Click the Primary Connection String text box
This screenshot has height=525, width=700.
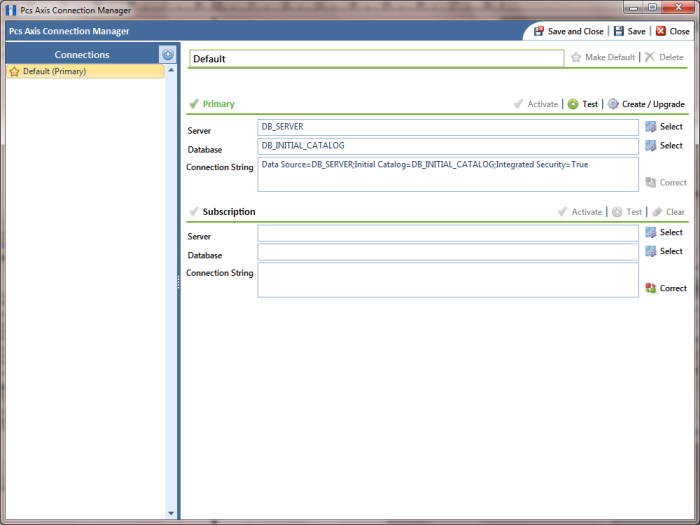[x=448, y=174]
